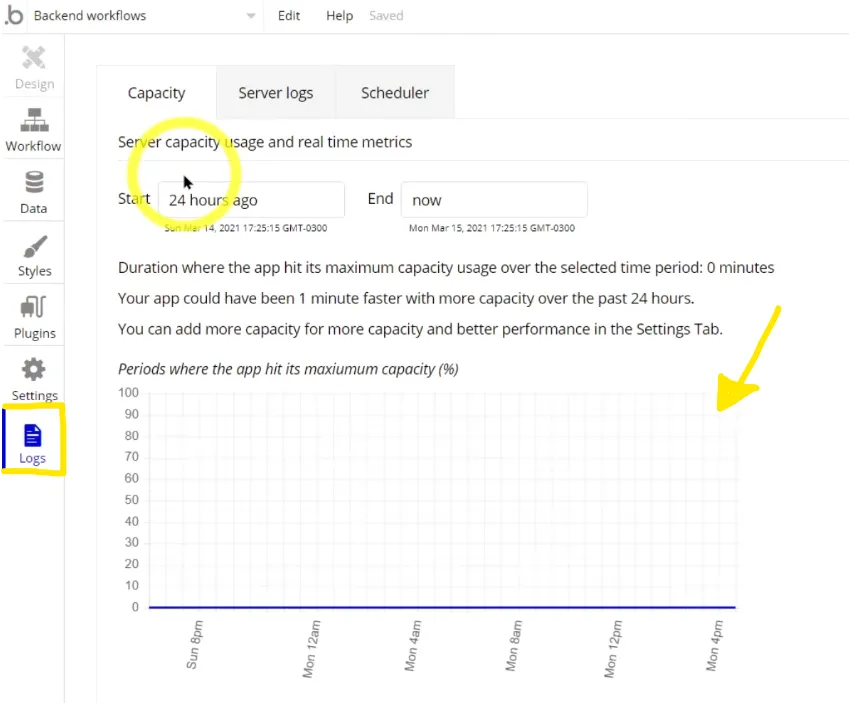This screenshot has height=703, width=849.
Task: Click the blue capacity line in chart
Action: click(x=440, y=607)
